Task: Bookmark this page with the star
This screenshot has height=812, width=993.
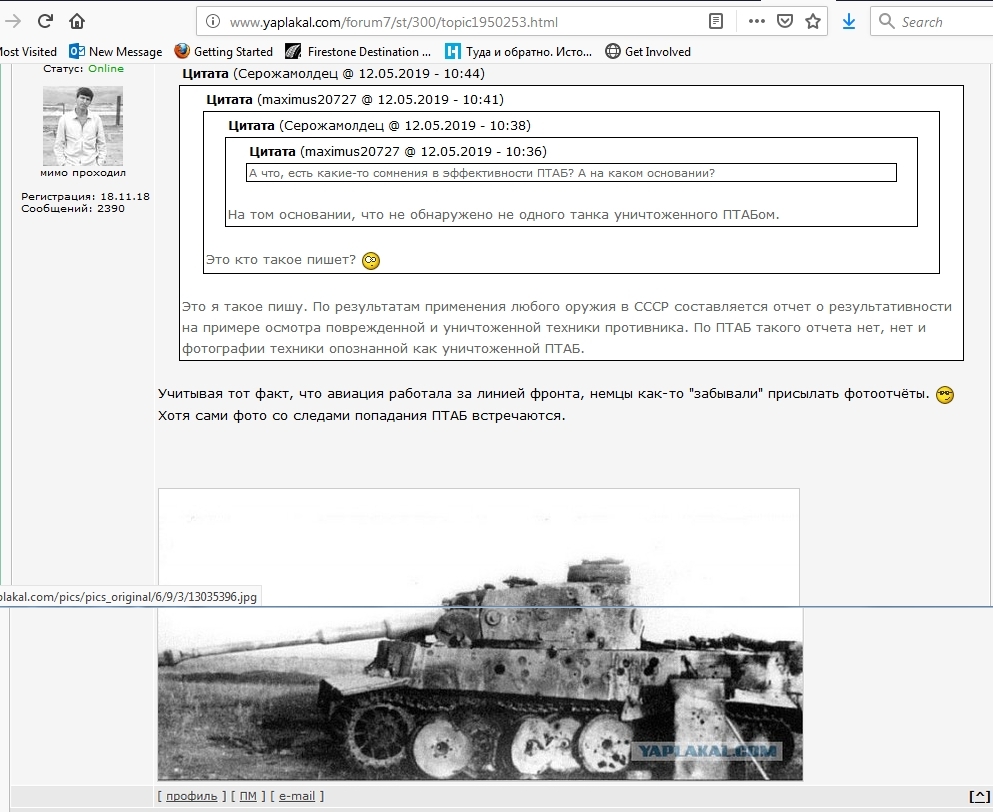Action: click(x=813, y=22)
